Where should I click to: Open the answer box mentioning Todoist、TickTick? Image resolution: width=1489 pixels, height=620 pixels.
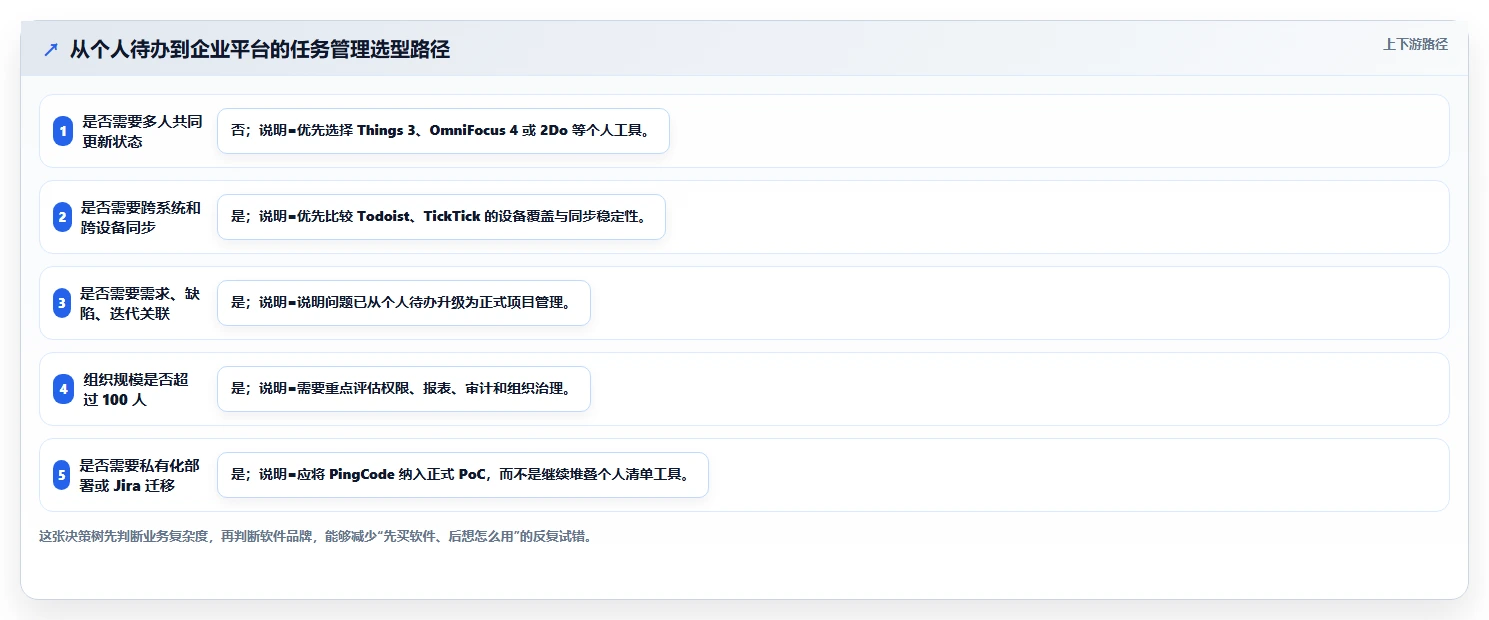coord(441,217)
